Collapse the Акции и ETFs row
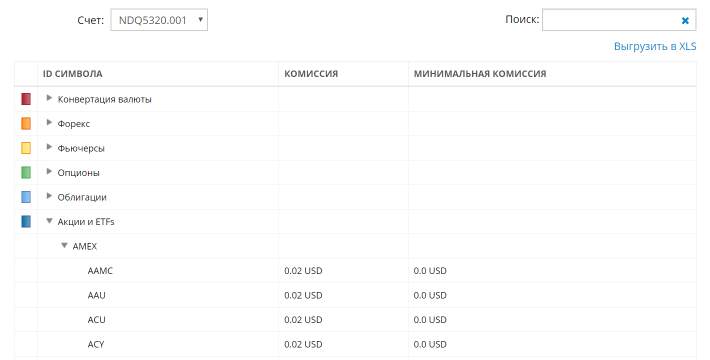 coord(49,221)
